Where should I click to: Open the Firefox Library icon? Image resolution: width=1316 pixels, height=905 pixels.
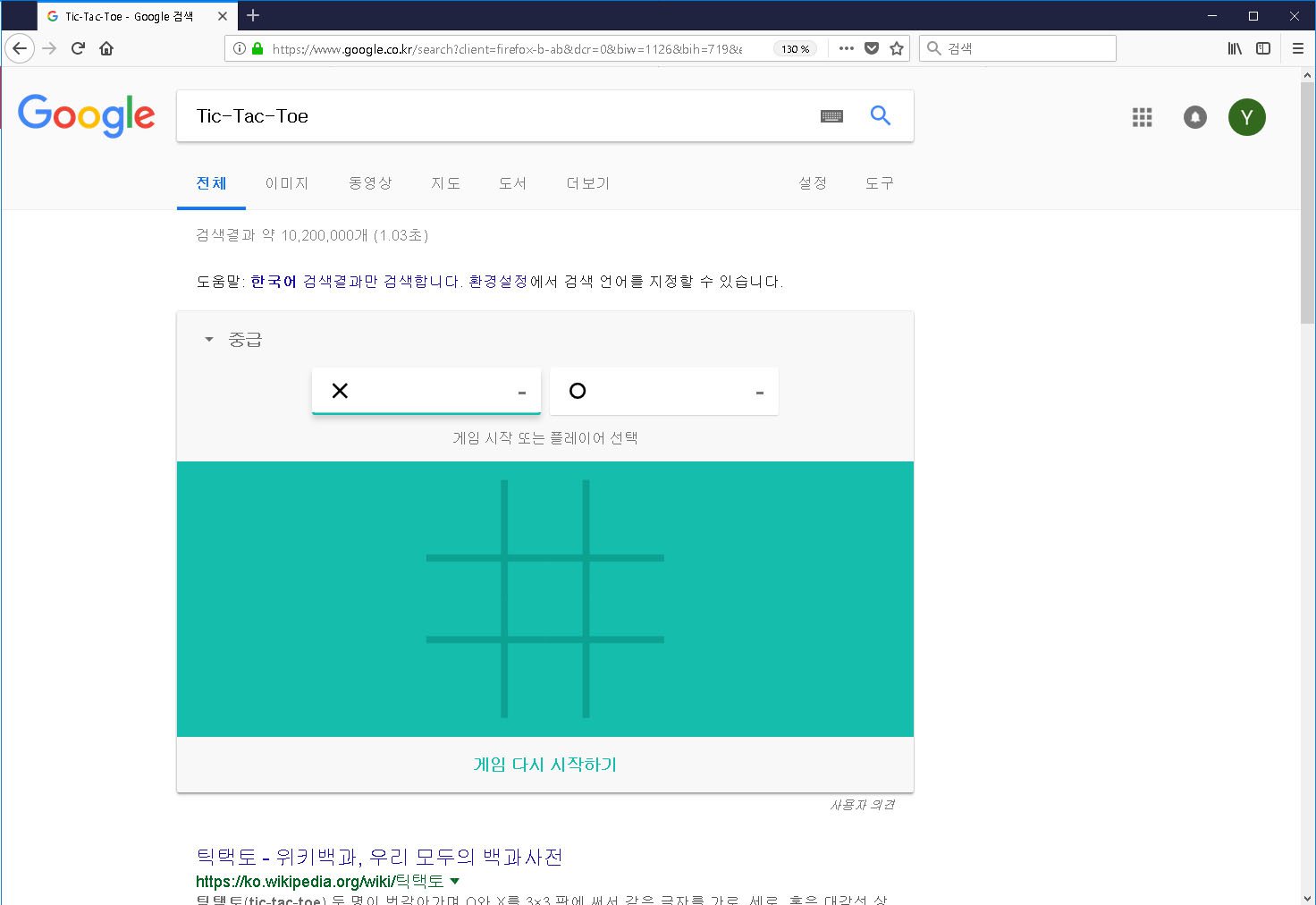tap(1235, 48)
